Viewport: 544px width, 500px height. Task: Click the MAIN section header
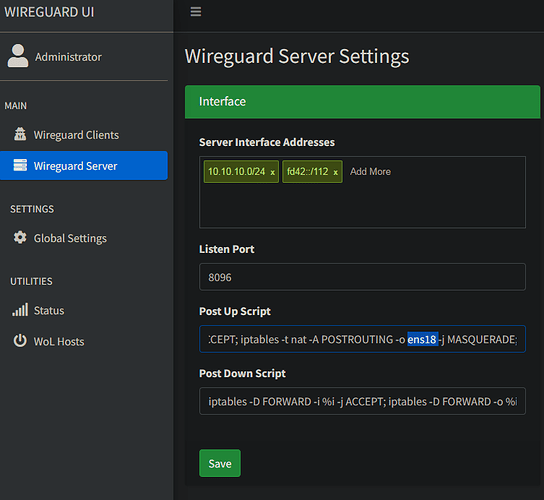16,105
